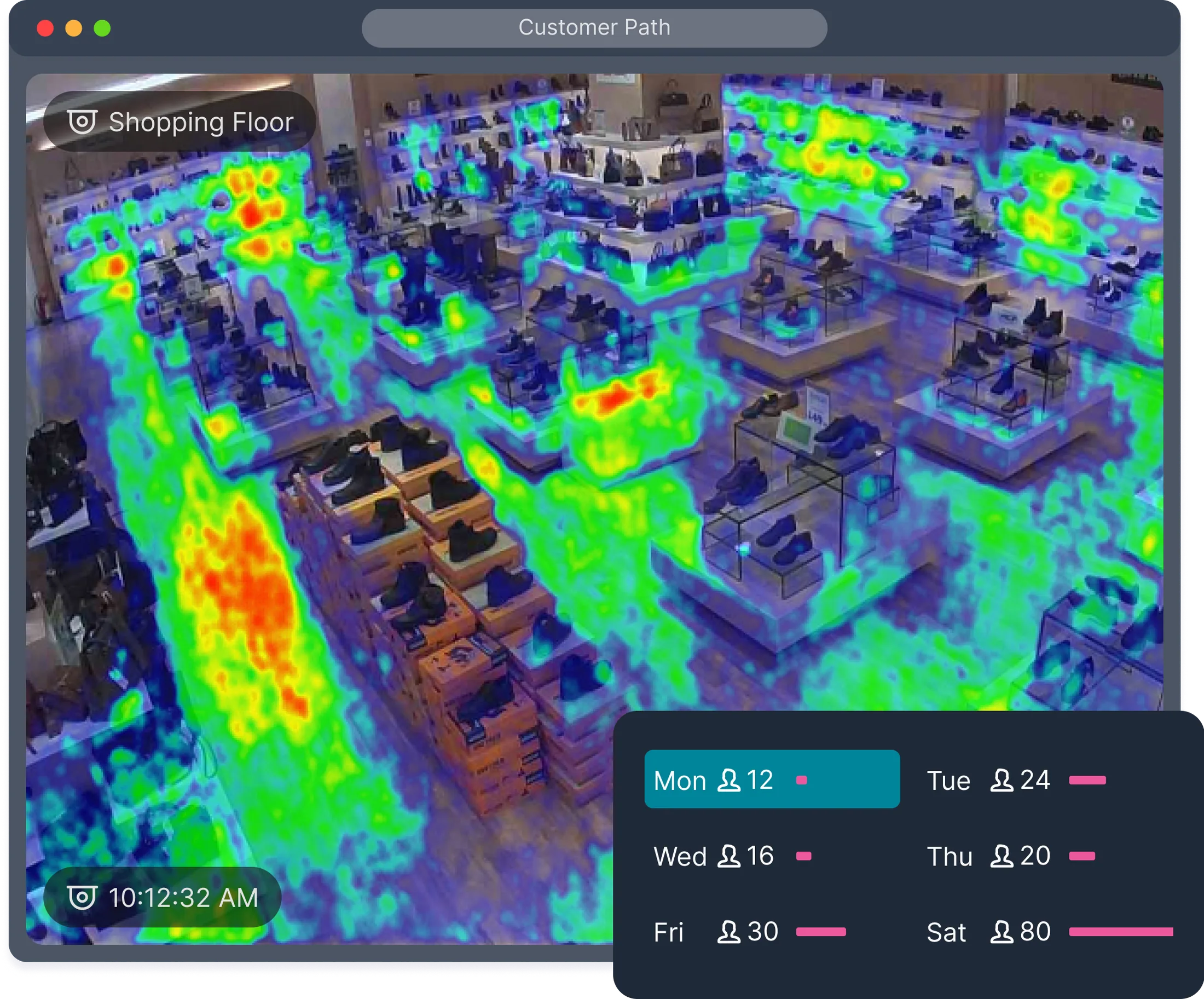Click the camera icon next to timestamp

[82, 898]
